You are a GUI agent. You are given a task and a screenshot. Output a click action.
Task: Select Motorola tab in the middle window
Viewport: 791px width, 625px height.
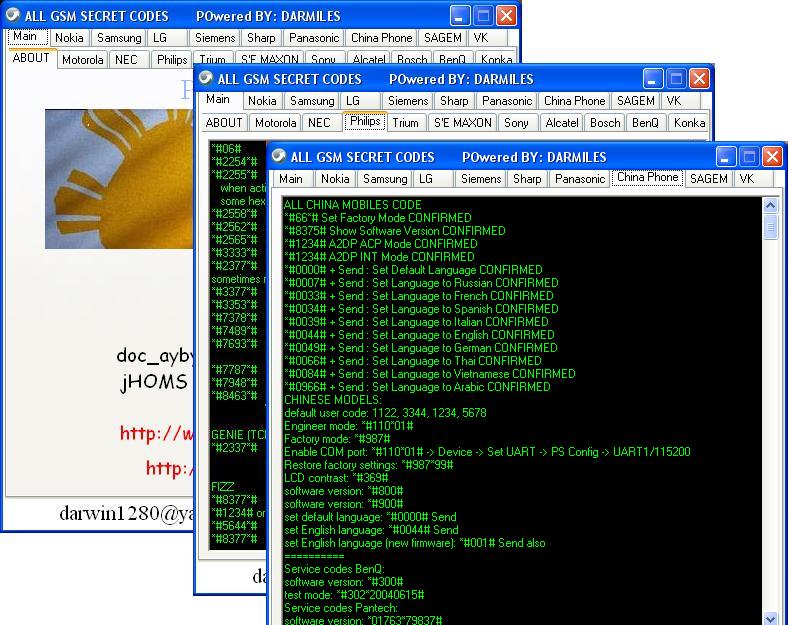pyautogui.click(x=275, y=123)
